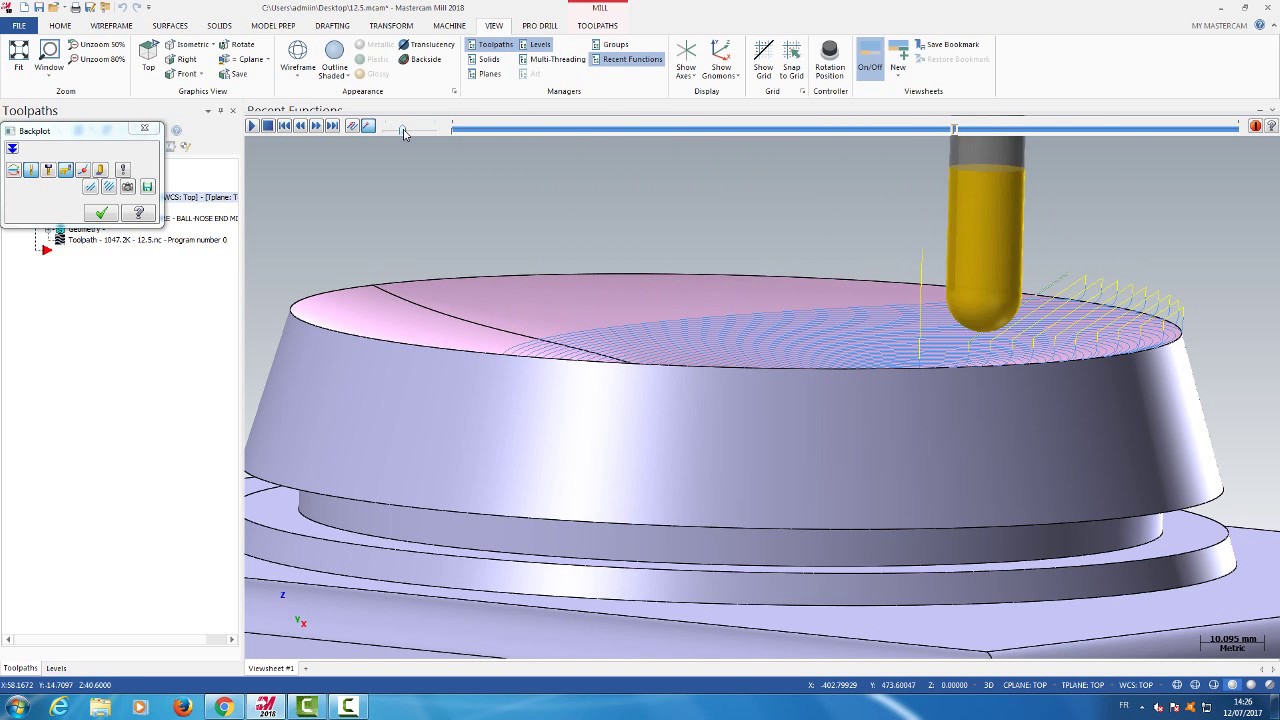Toggle Recent Functions manager
Screen dimensions: 1280x720
(x=626, y=59)
